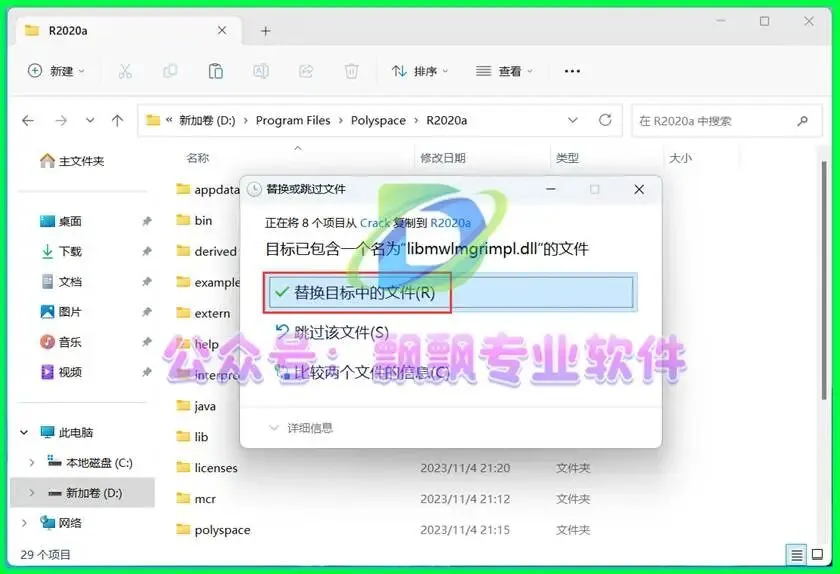This screenshot has width=840, height=574.
Task: Unpin Documents (文档) pin icon
Action: pyautogui.click(x=146, y=282)
